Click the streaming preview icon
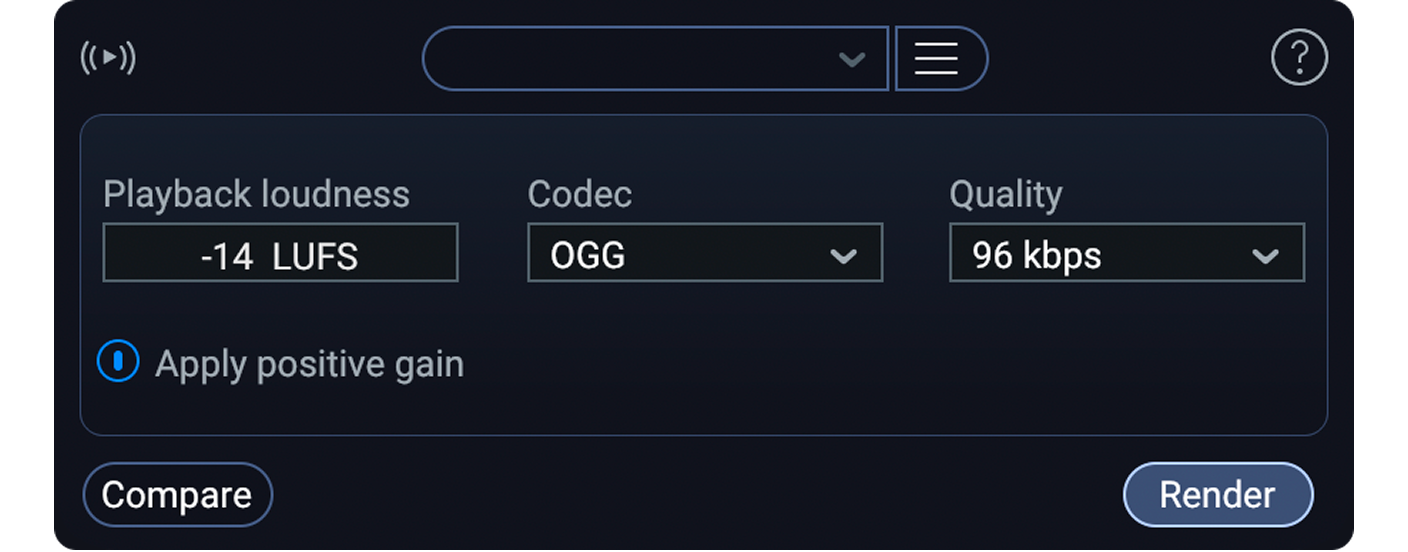 pos(108,58)
